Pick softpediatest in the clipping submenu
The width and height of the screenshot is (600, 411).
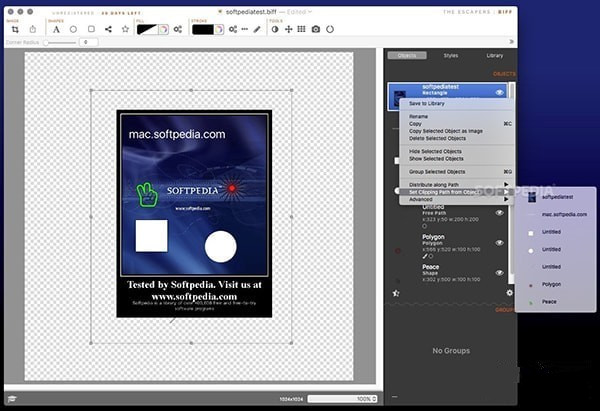point(556,197)
